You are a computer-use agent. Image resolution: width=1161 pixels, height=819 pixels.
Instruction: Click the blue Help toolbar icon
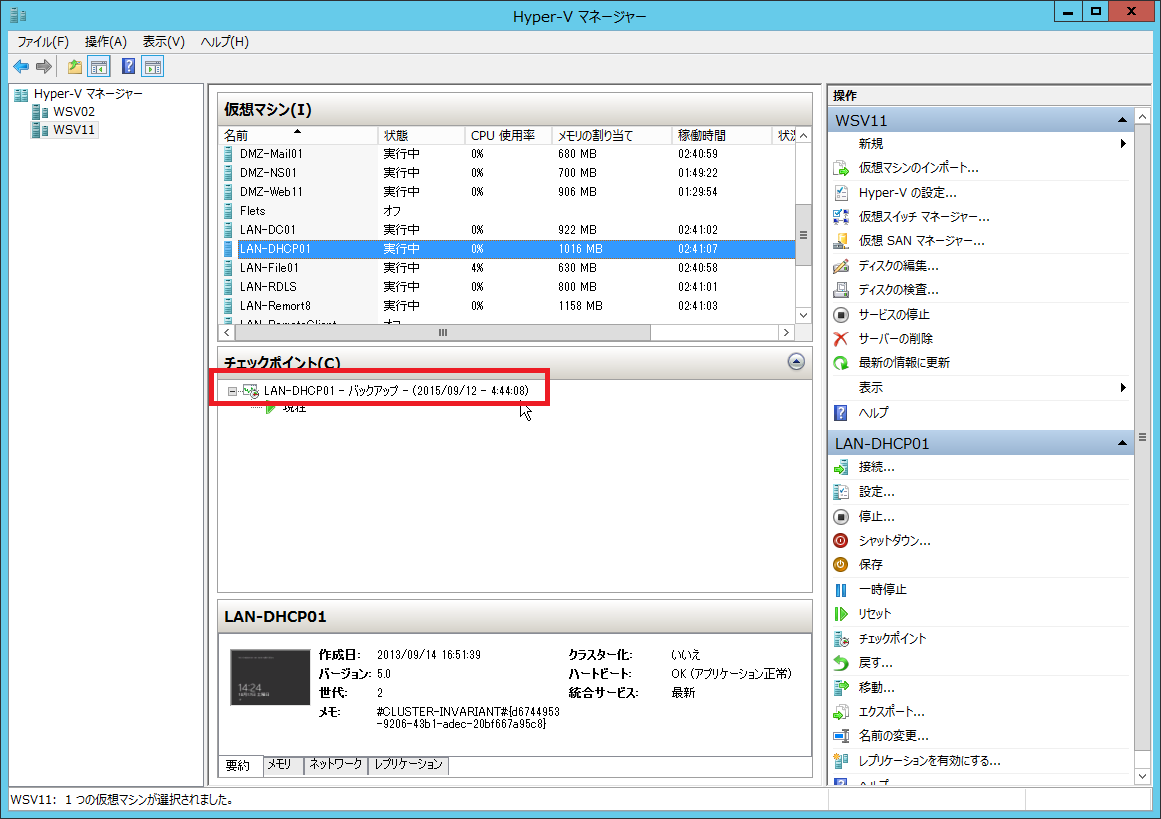[x=128, y=67]
